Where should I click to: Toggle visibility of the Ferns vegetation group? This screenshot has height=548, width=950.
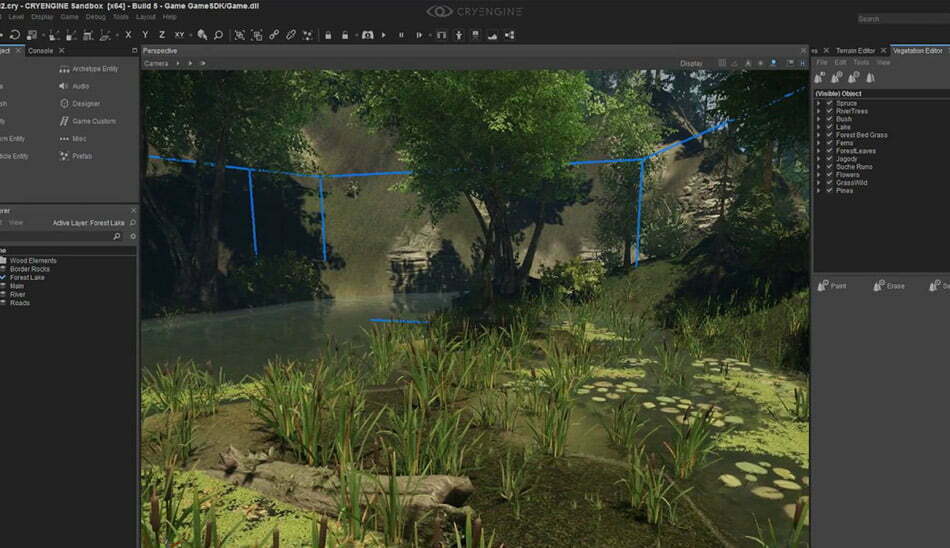click(829, 142)
